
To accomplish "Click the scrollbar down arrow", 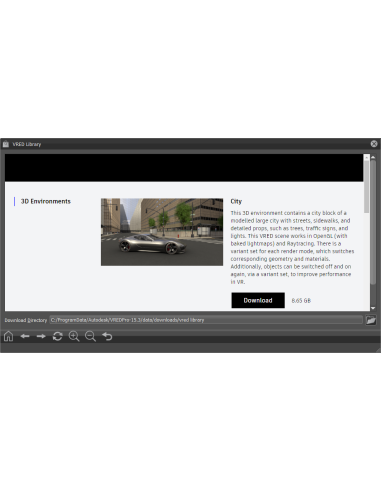I will pos(373,308).
